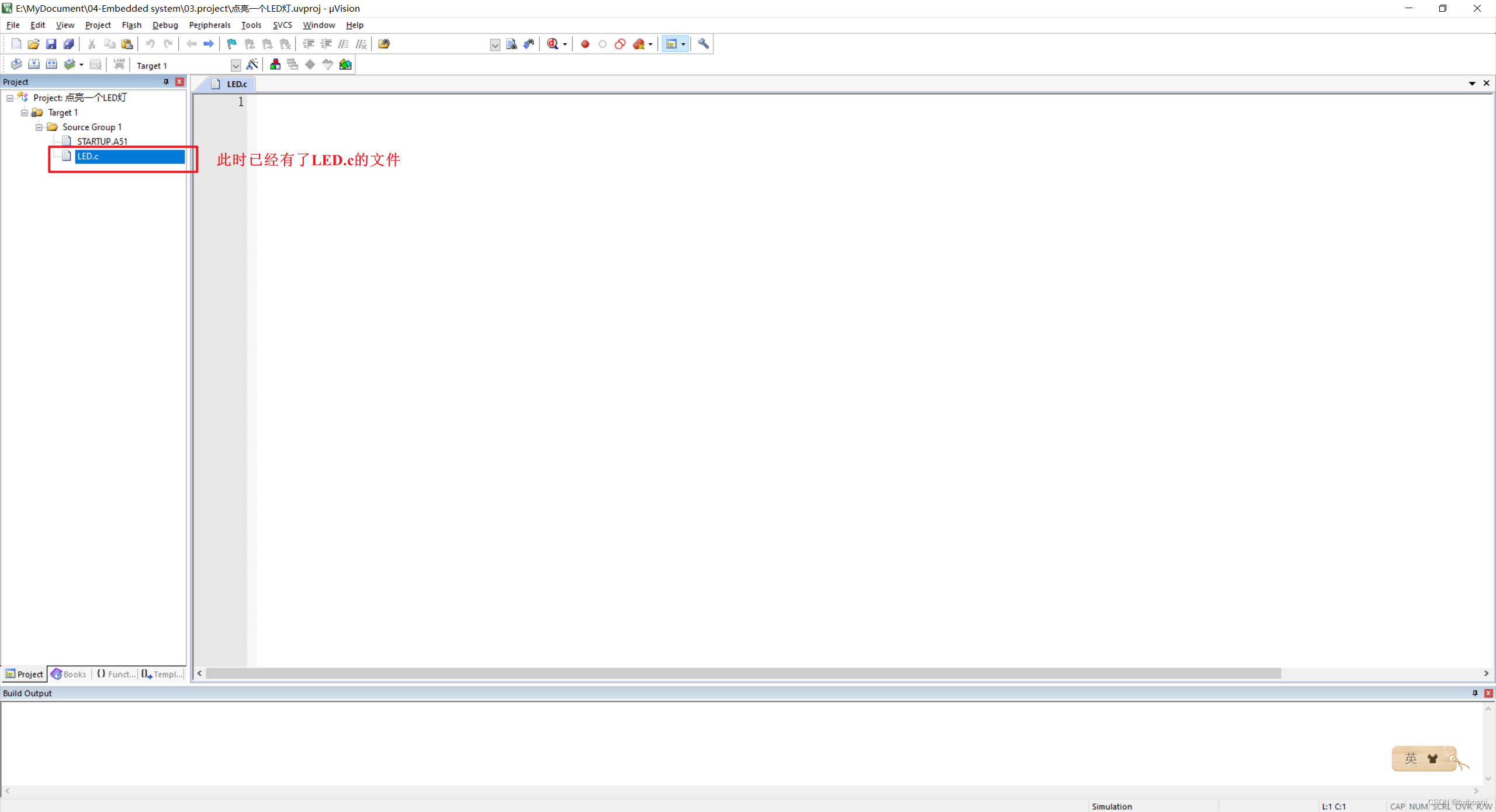
Task: Pin the Build Output panel
Action: [1475, 693]
